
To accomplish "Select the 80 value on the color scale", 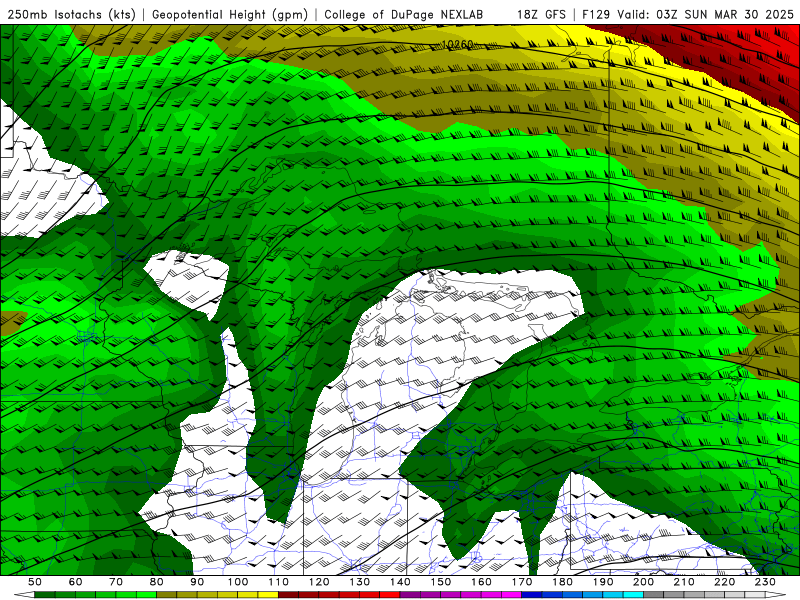I will (x=157, y=582).
